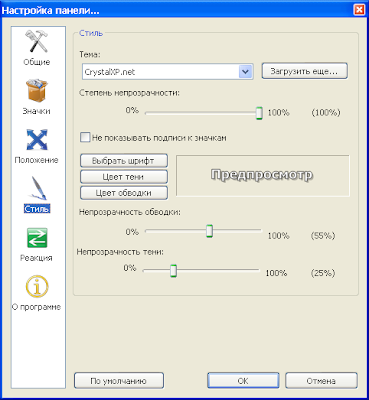Click the Выбрать шрифт button
This screenshot has height=400, width=369.
click(124, 161)
